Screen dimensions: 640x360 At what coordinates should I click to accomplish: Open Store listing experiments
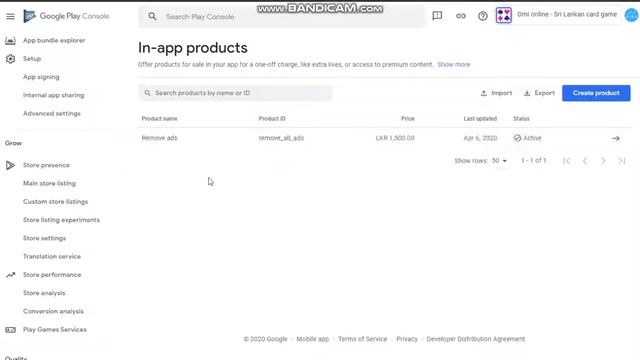pyautogui.click(x=61, y=220)
